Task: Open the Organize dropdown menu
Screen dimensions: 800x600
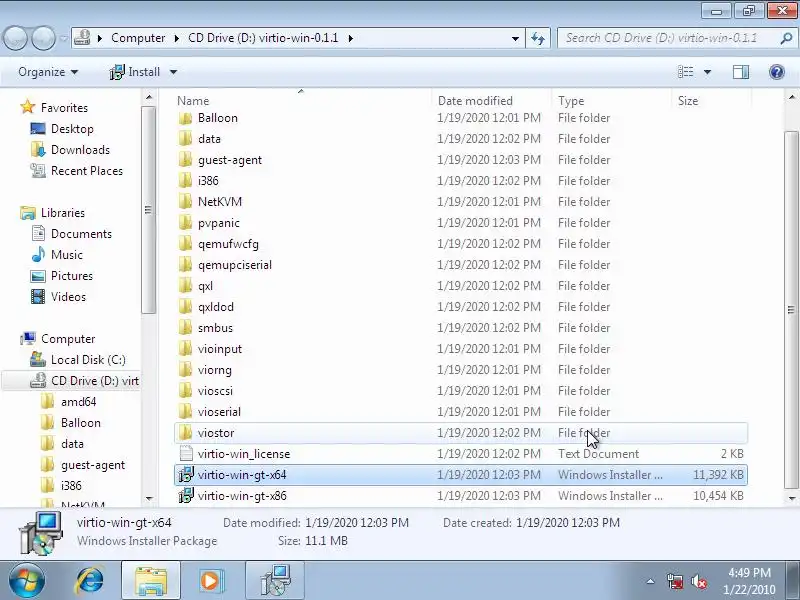Action: (x=48, y=72)
